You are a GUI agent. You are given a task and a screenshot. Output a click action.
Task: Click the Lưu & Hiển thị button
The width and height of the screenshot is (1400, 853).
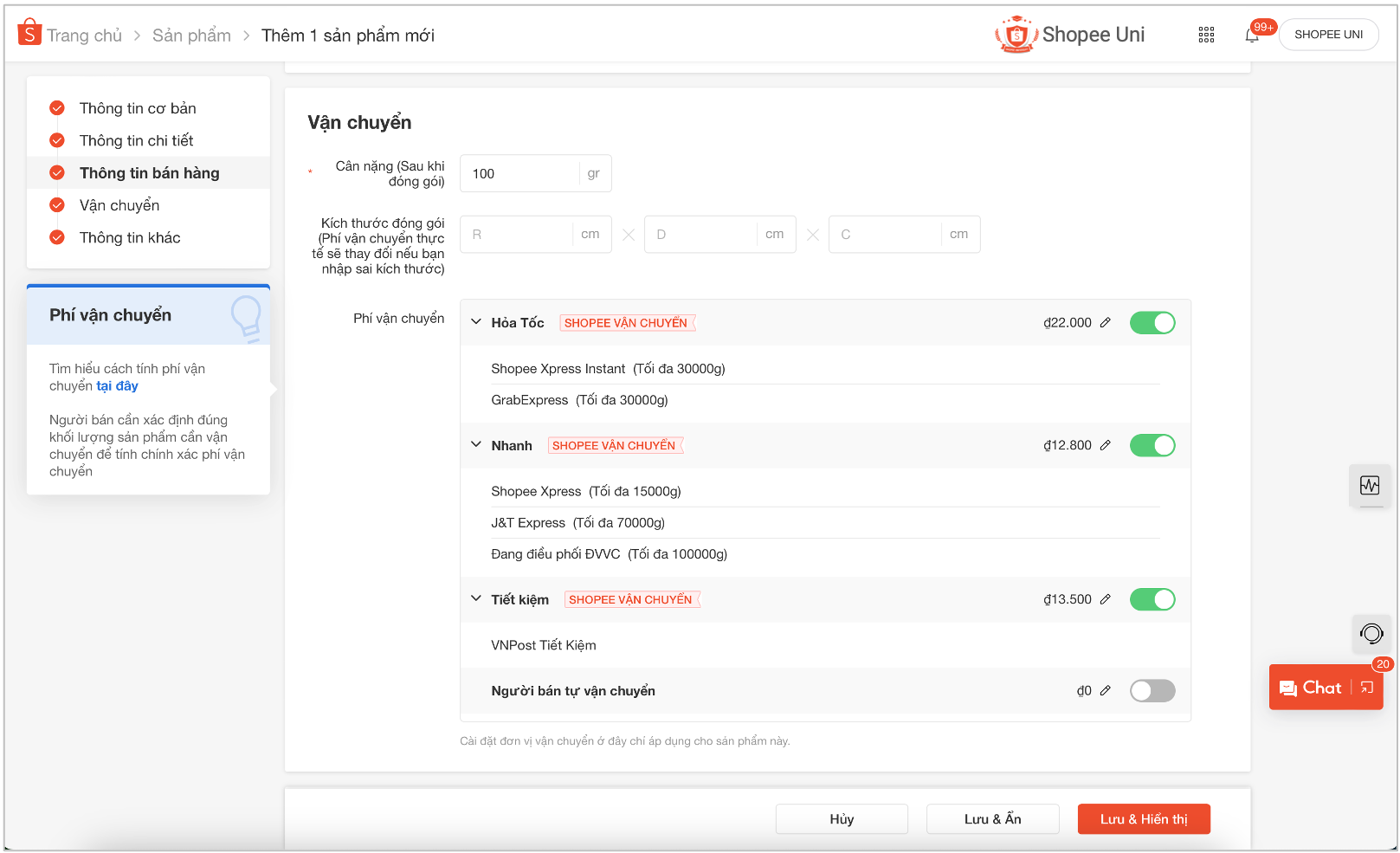pos(1144,818)
